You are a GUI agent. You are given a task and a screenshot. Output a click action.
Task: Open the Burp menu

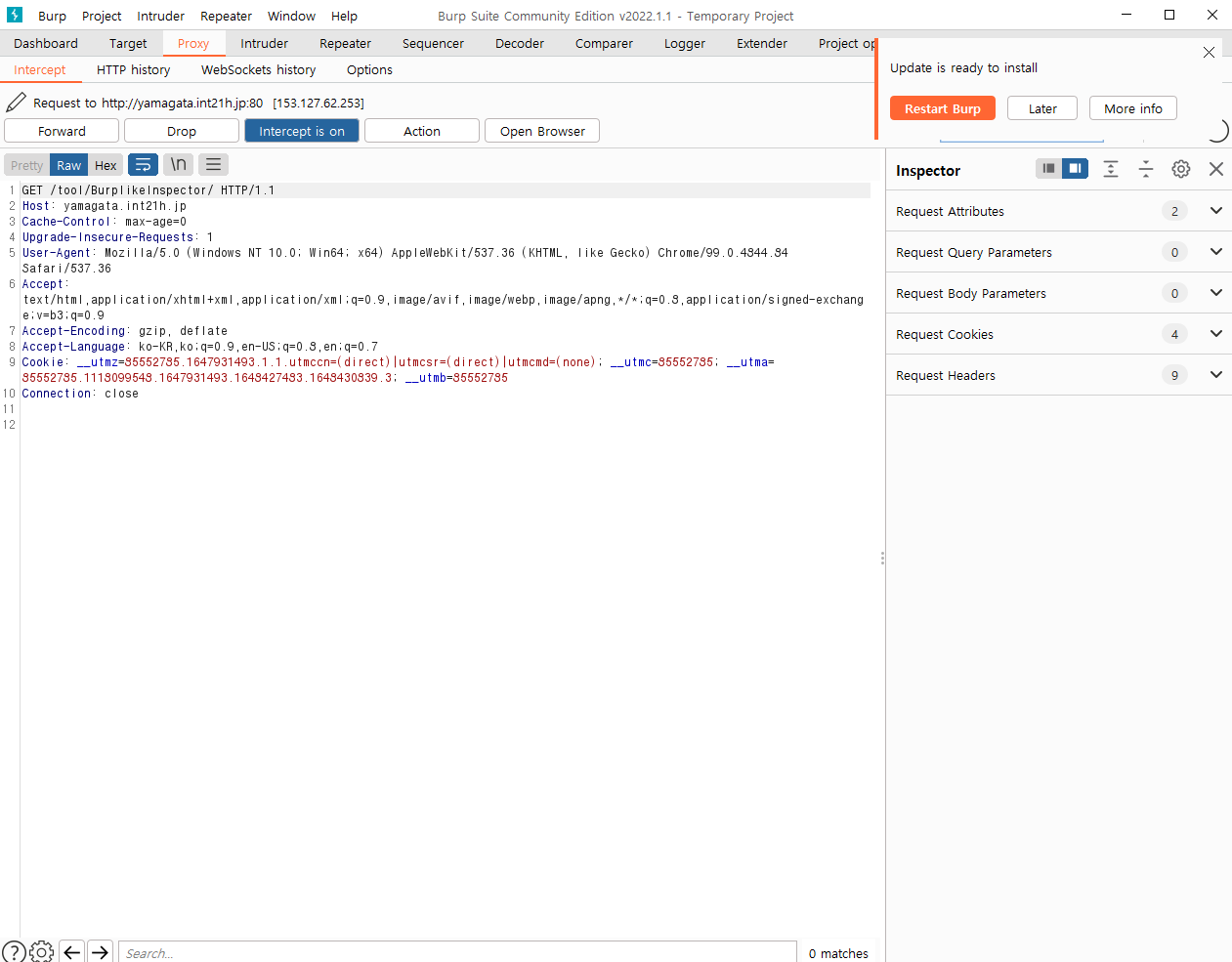[53, 16]
